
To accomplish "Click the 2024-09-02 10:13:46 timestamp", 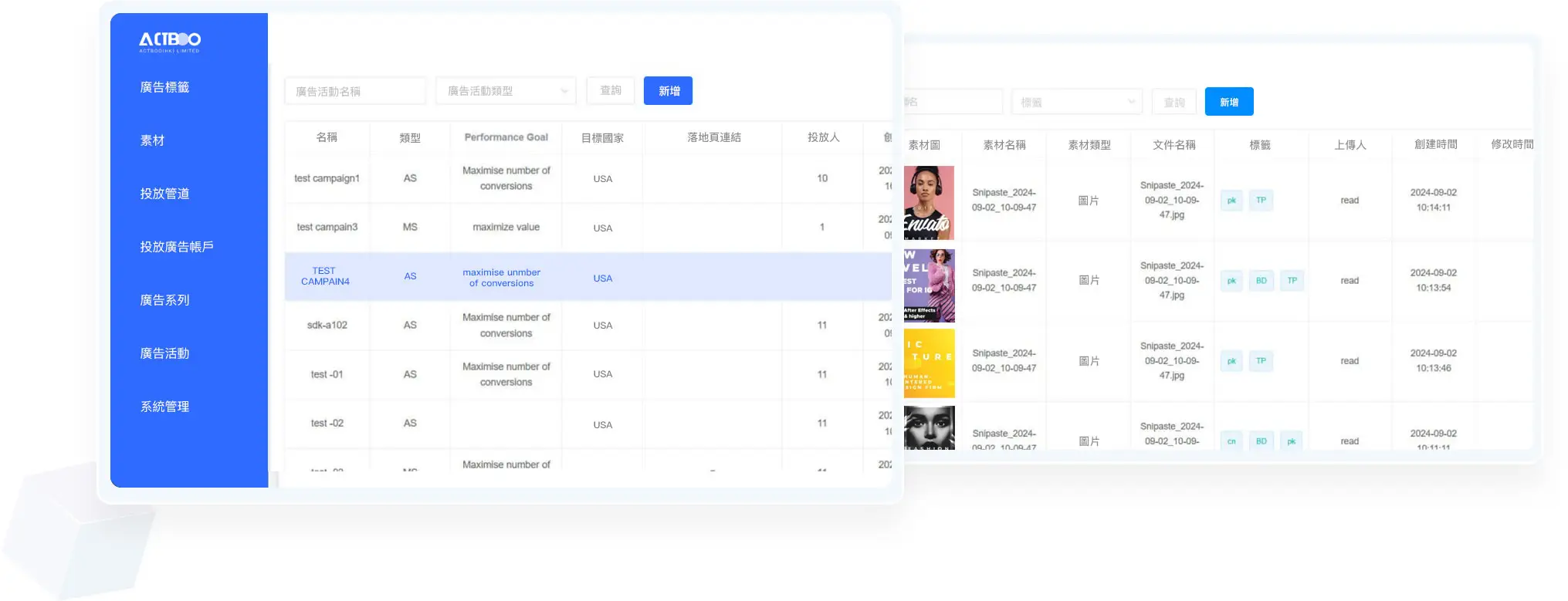I will 1434,360.
